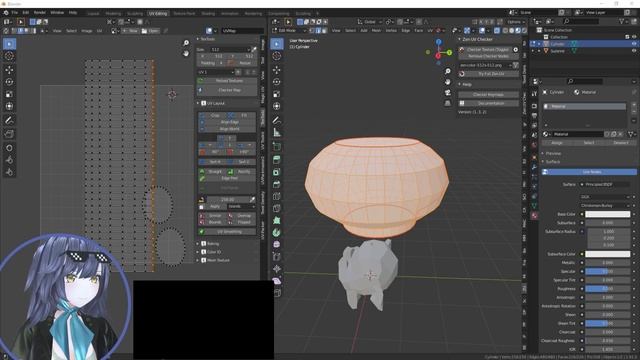
Task: Open the texture Size 512 dropdown
Action: (230, 49)
